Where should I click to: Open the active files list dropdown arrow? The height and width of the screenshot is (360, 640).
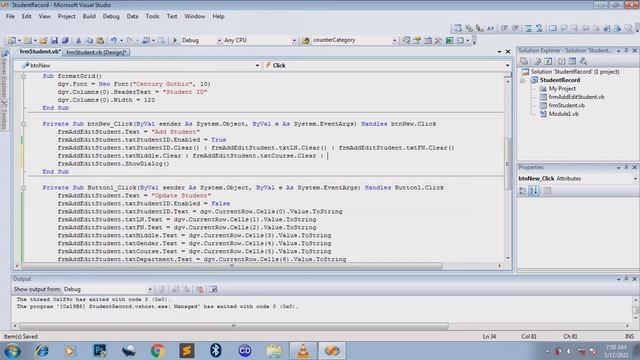(499, 52)
